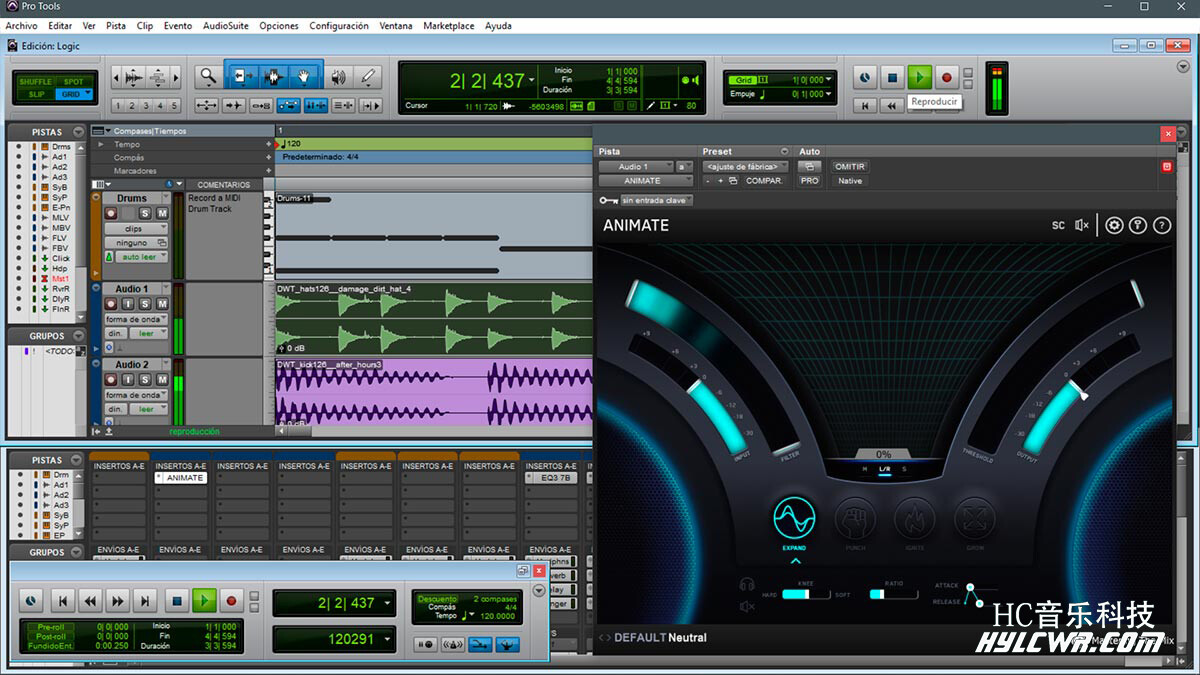
Task: Select the Pencil tool in Edit toolbar
Action: (368, 76)
